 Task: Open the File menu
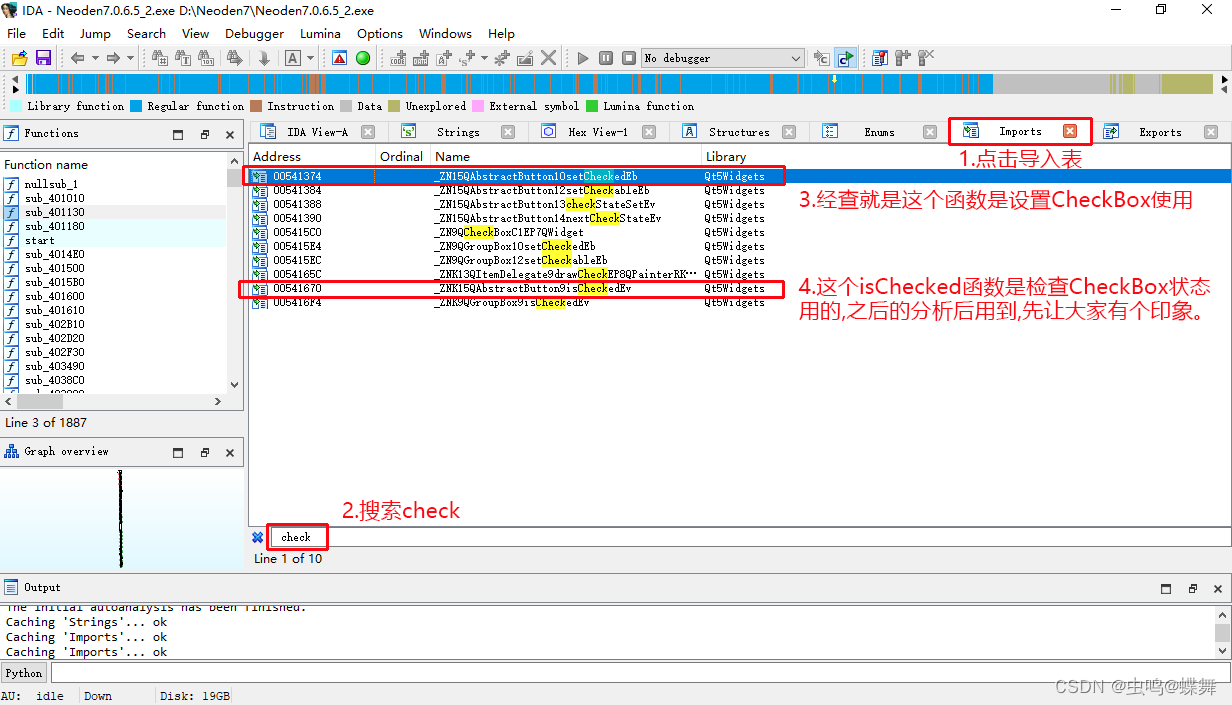(16, 33)
